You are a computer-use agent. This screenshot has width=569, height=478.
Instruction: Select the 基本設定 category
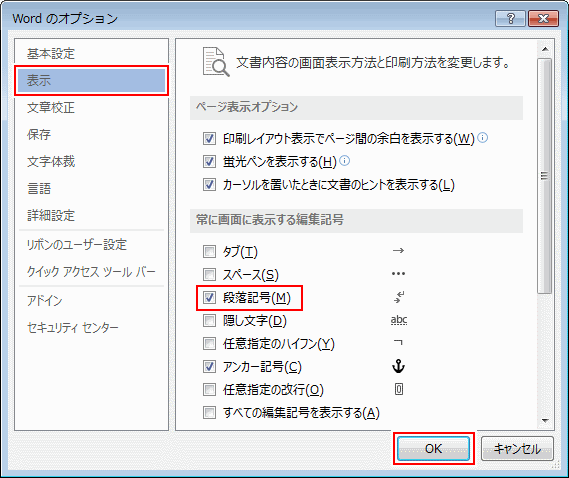pyautogui.click(x=91, y=53)
